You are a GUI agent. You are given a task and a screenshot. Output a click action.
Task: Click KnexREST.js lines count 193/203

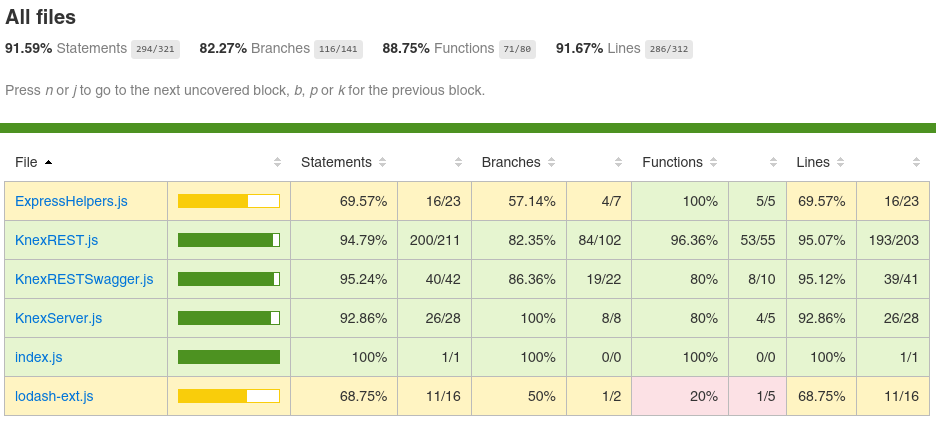tap(894, 240)
